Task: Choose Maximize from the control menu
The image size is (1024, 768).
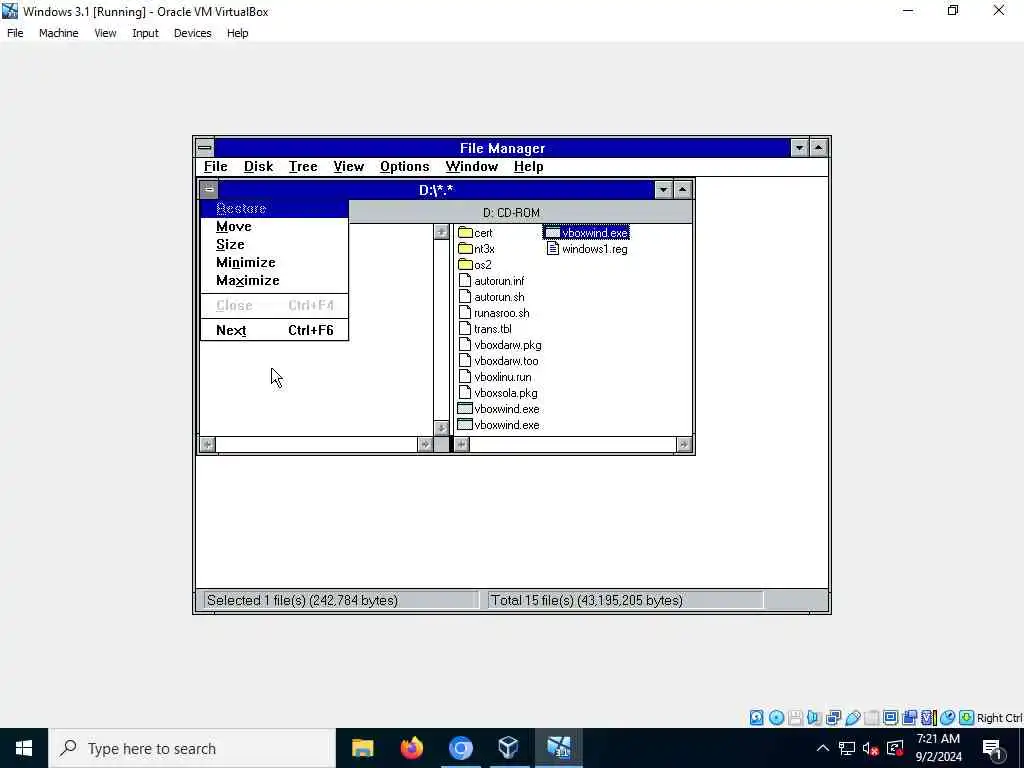Action: pos(274,281)
